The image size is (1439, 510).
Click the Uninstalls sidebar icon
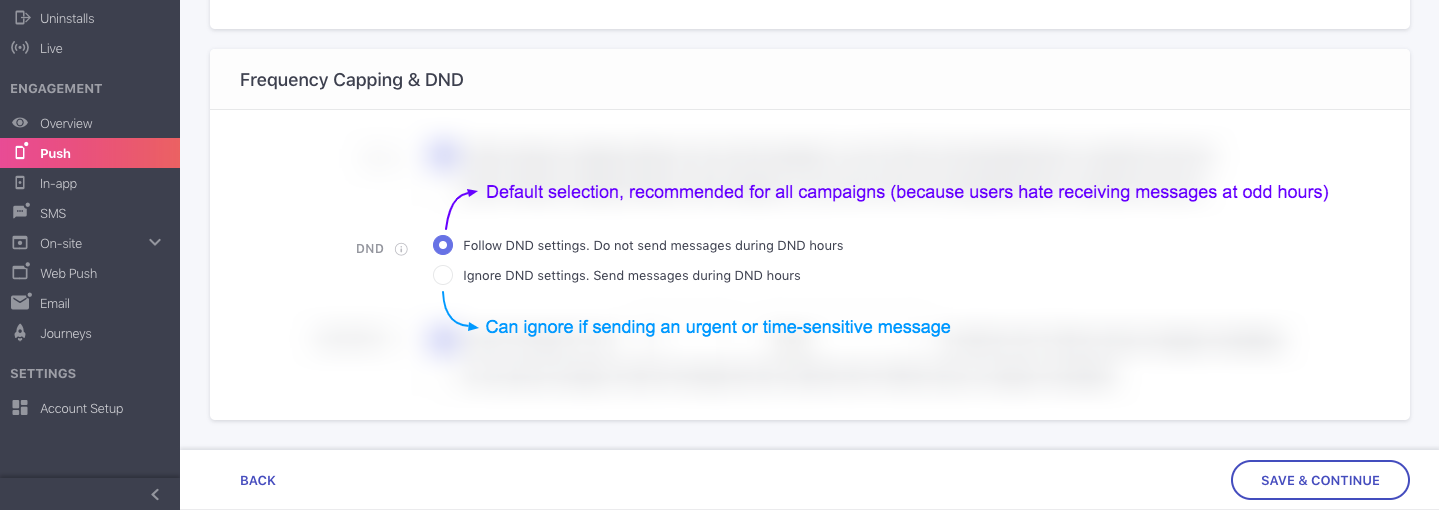pos(20,18)
